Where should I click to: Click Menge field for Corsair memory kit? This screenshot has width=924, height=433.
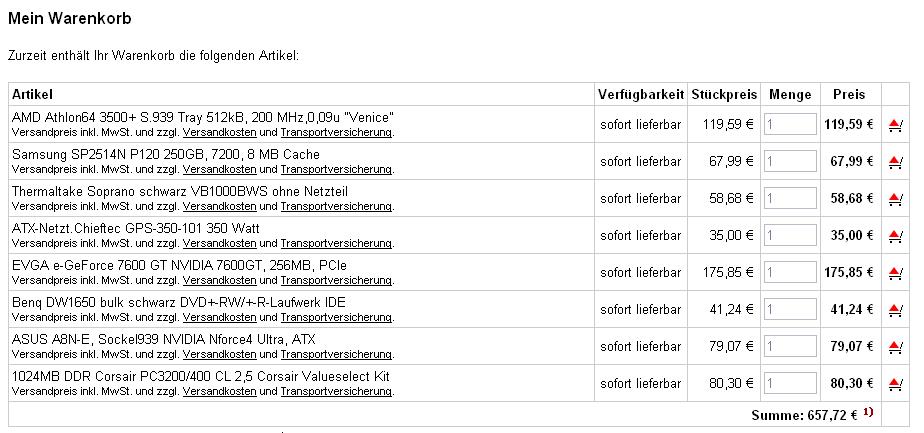pos(790,384)
